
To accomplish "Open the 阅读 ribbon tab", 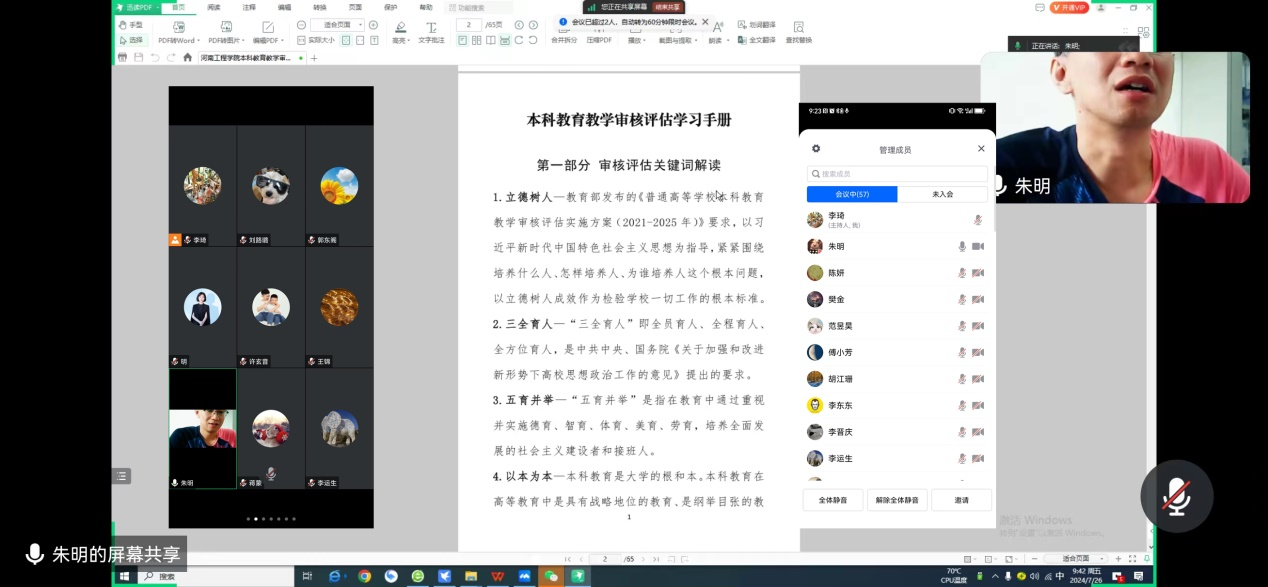I will pos(214,7).
